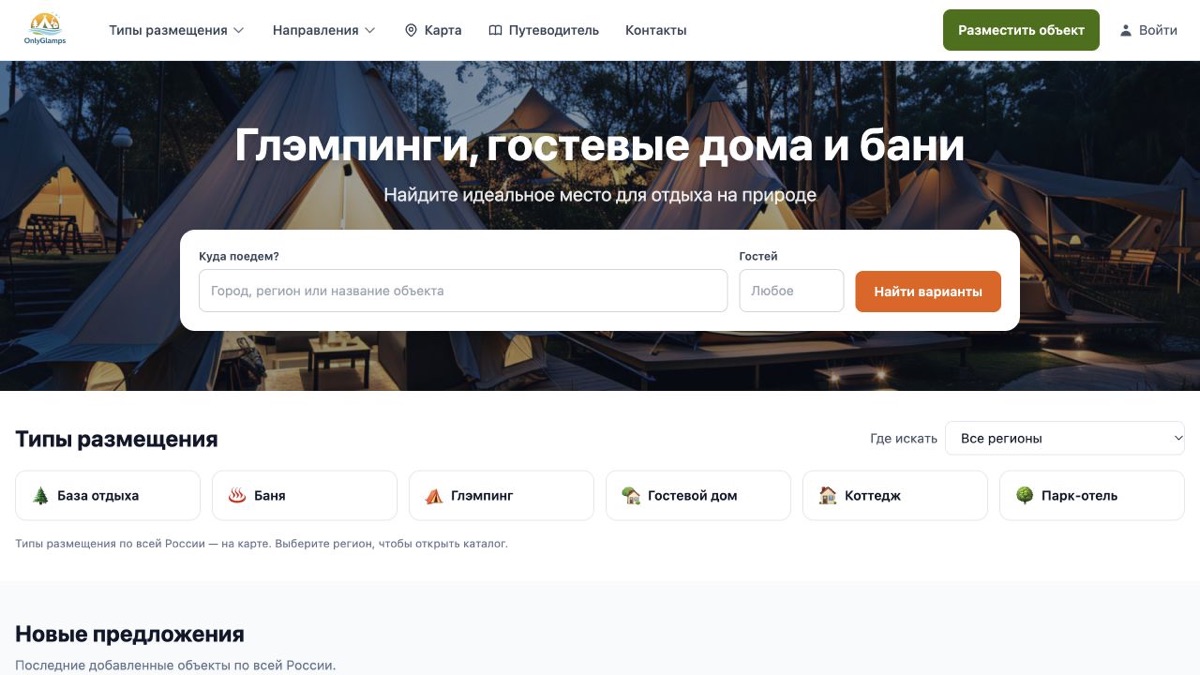Open the Все регионы dropdown
1200x675 pixels.
(1065, 438)
